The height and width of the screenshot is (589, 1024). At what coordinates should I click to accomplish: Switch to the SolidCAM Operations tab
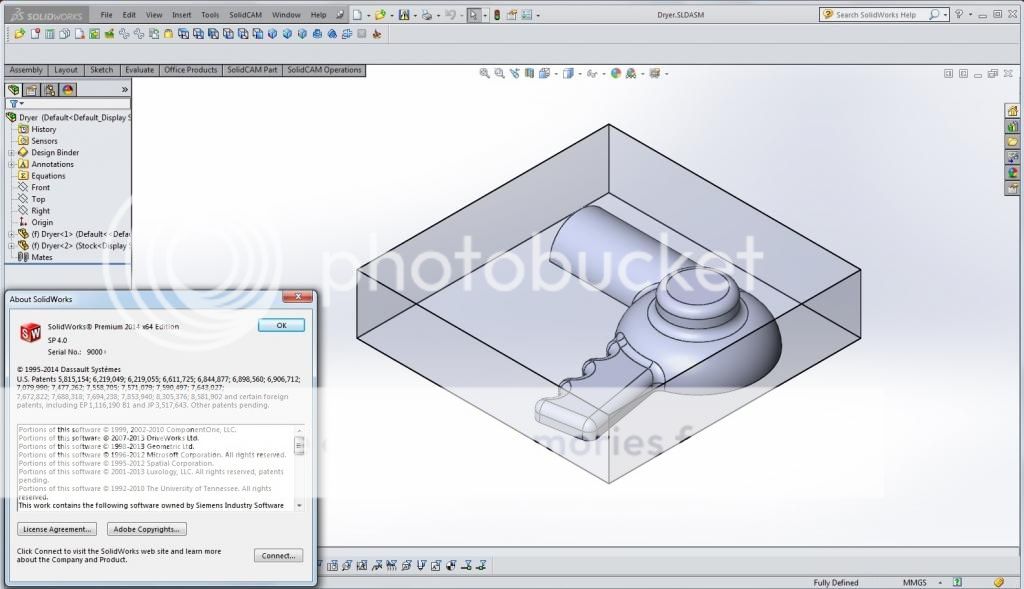pos(323,70)
